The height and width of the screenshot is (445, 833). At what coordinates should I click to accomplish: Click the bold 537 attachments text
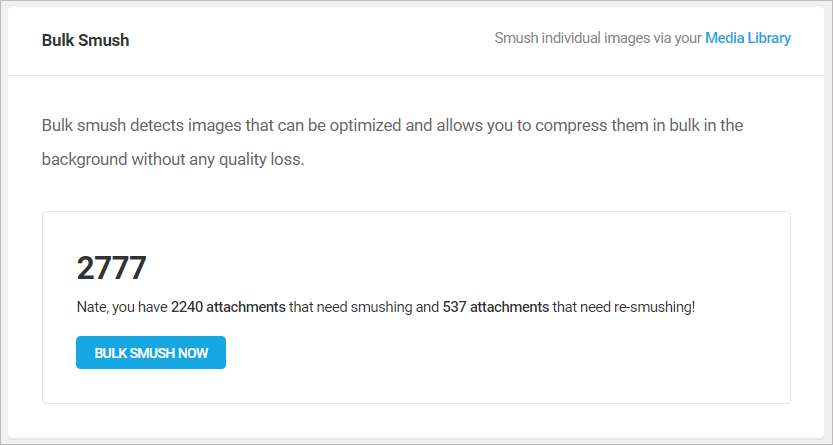tap(496, 307)
